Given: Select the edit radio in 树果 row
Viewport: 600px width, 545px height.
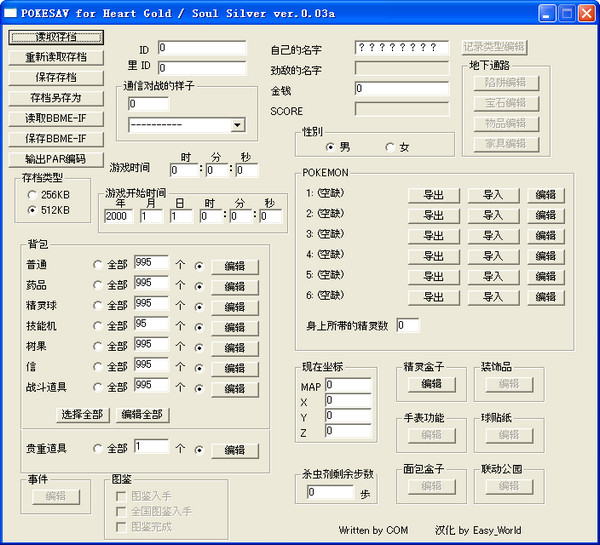Looking at the screenshot, I should click(x=199, y=348).
